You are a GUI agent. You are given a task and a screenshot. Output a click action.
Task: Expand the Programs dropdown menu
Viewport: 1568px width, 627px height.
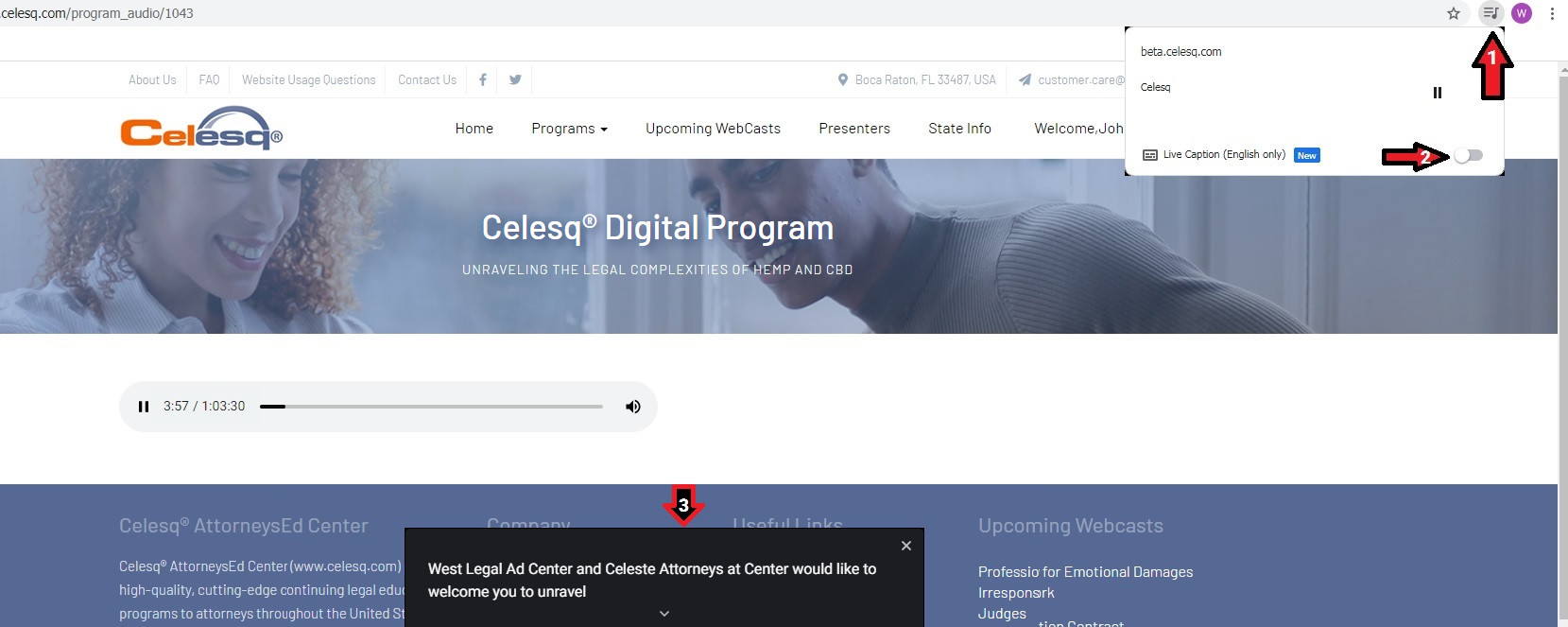pos(569,129)
